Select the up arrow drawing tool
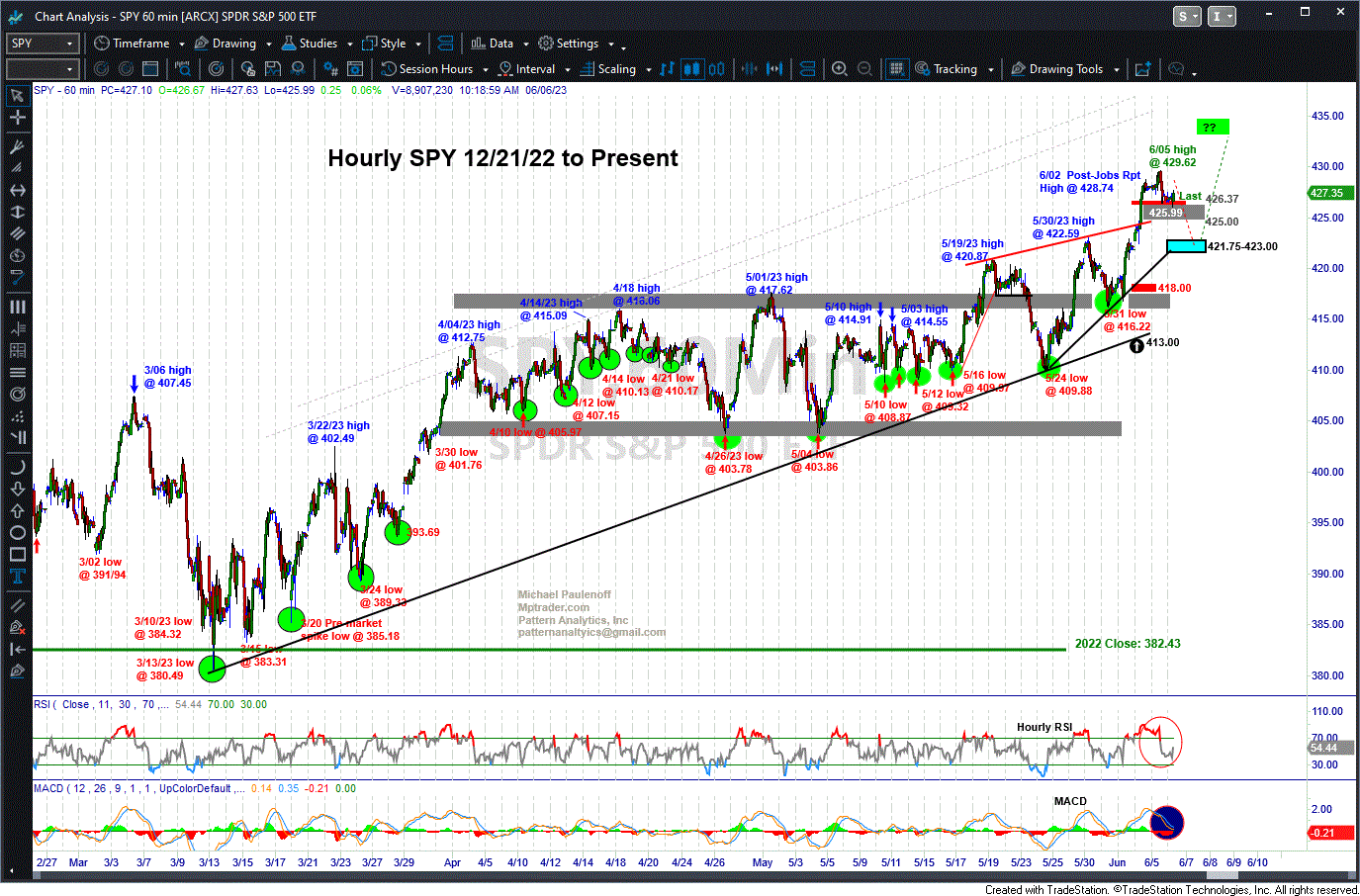Screen dimensions: 1360x896 click(17, 511)
